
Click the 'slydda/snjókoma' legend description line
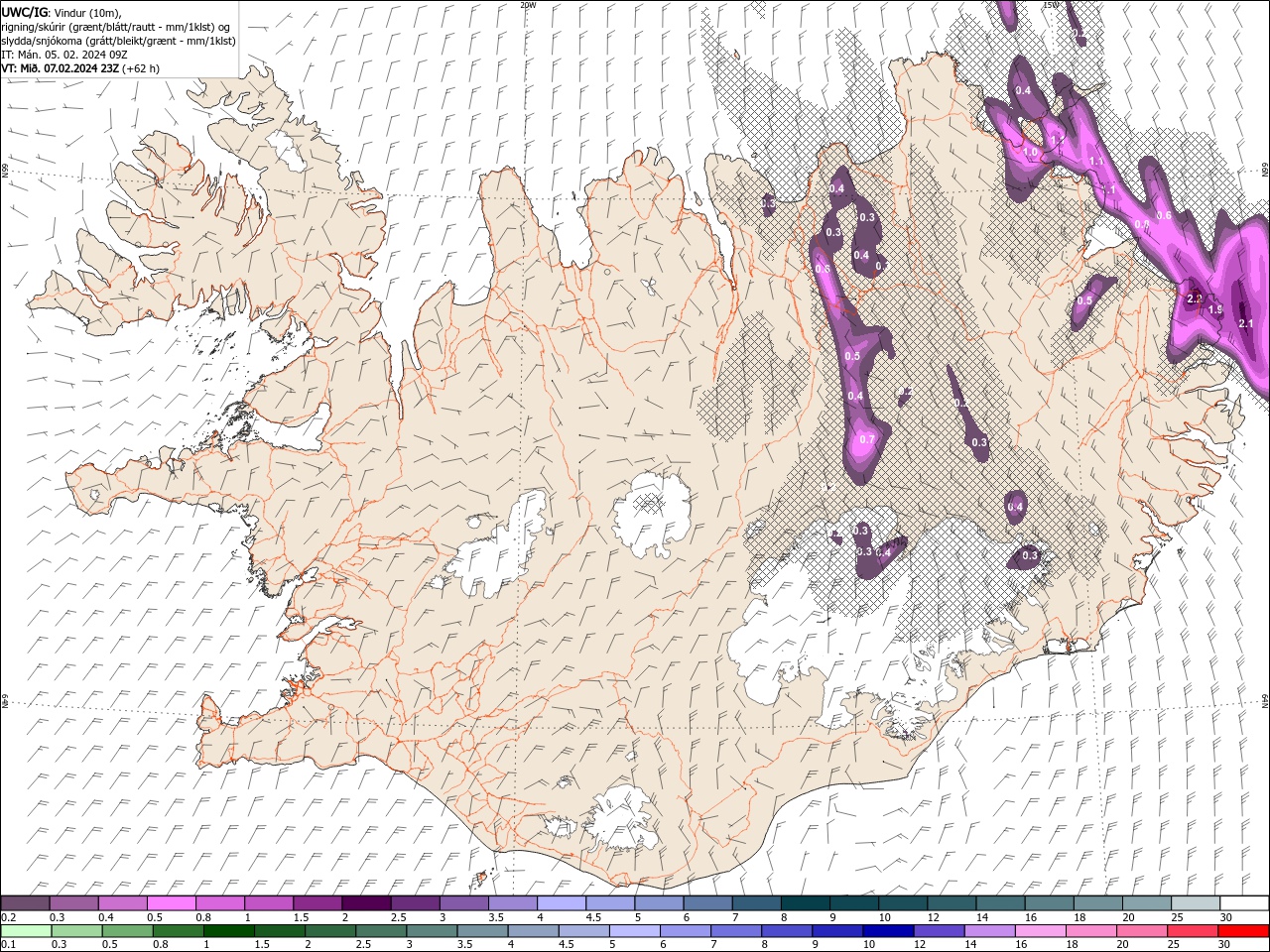click(118, 41)
